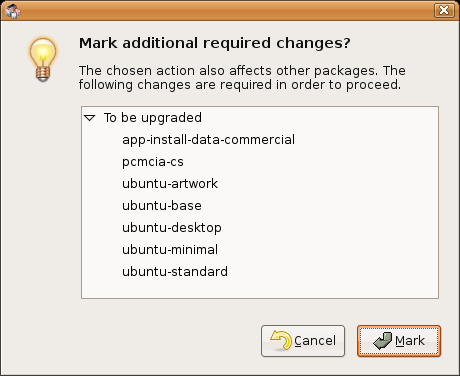
Task: Confirm changes with the Mark button
Action: pyautogui.click(x=399, y=341)
